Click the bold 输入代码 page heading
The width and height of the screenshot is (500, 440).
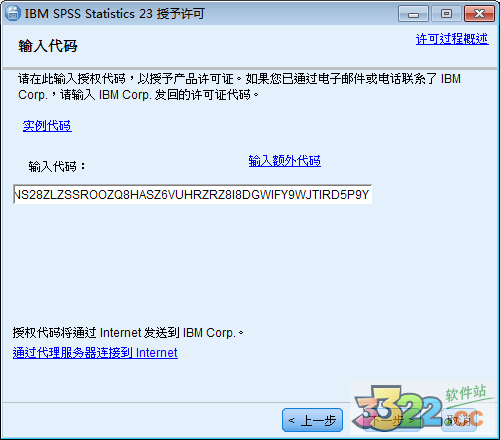pos(48,46)
